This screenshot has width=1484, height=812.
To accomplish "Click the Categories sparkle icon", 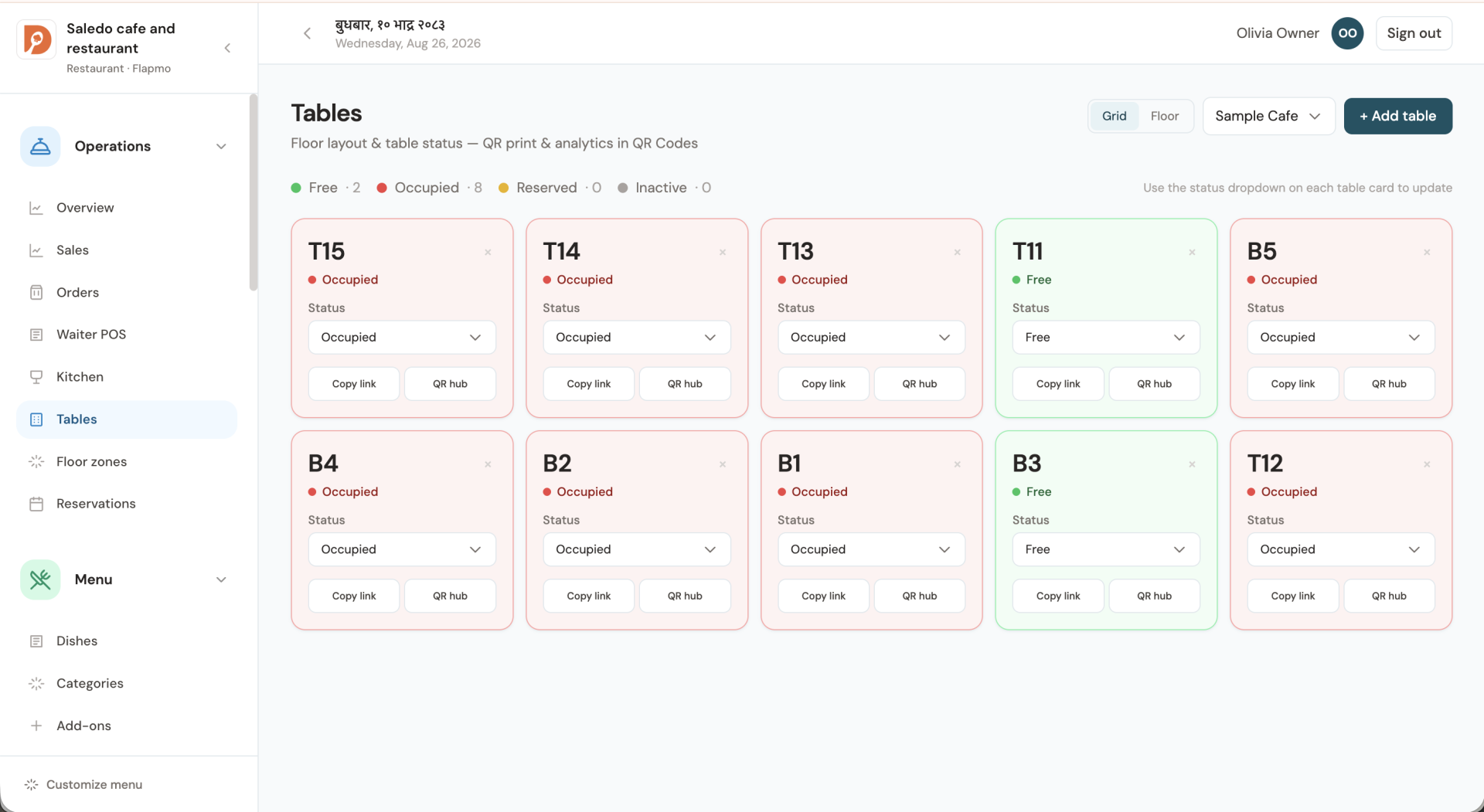I will point(36,684).
